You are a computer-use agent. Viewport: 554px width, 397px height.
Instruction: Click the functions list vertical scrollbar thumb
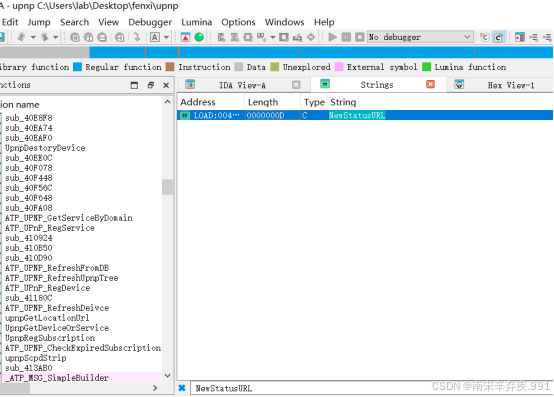click(x=167, y=187)
